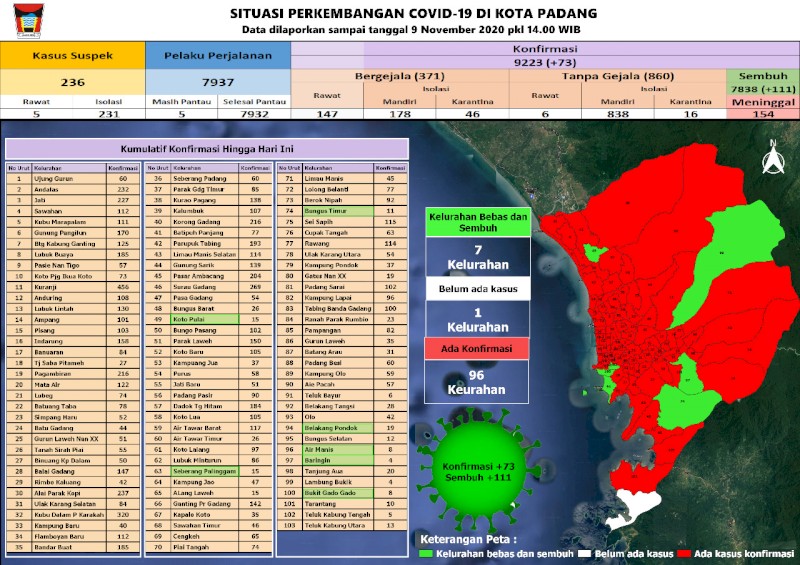Click the north arrow compass on map
The width and height of the screenshot is (800, 565).
[x=773, y=157]
